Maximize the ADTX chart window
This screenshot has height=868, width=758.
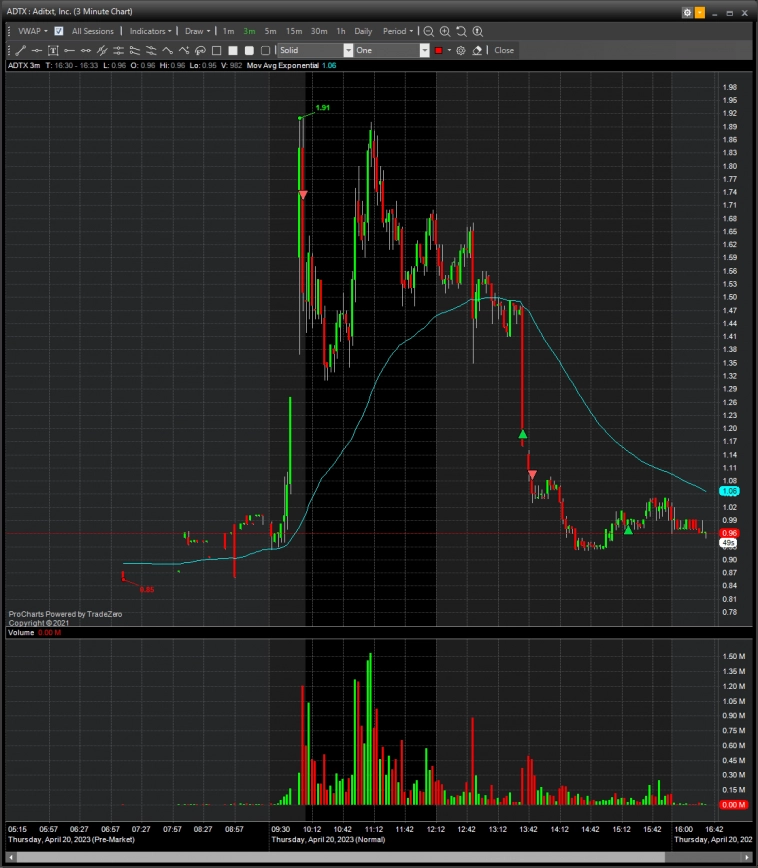730,13
